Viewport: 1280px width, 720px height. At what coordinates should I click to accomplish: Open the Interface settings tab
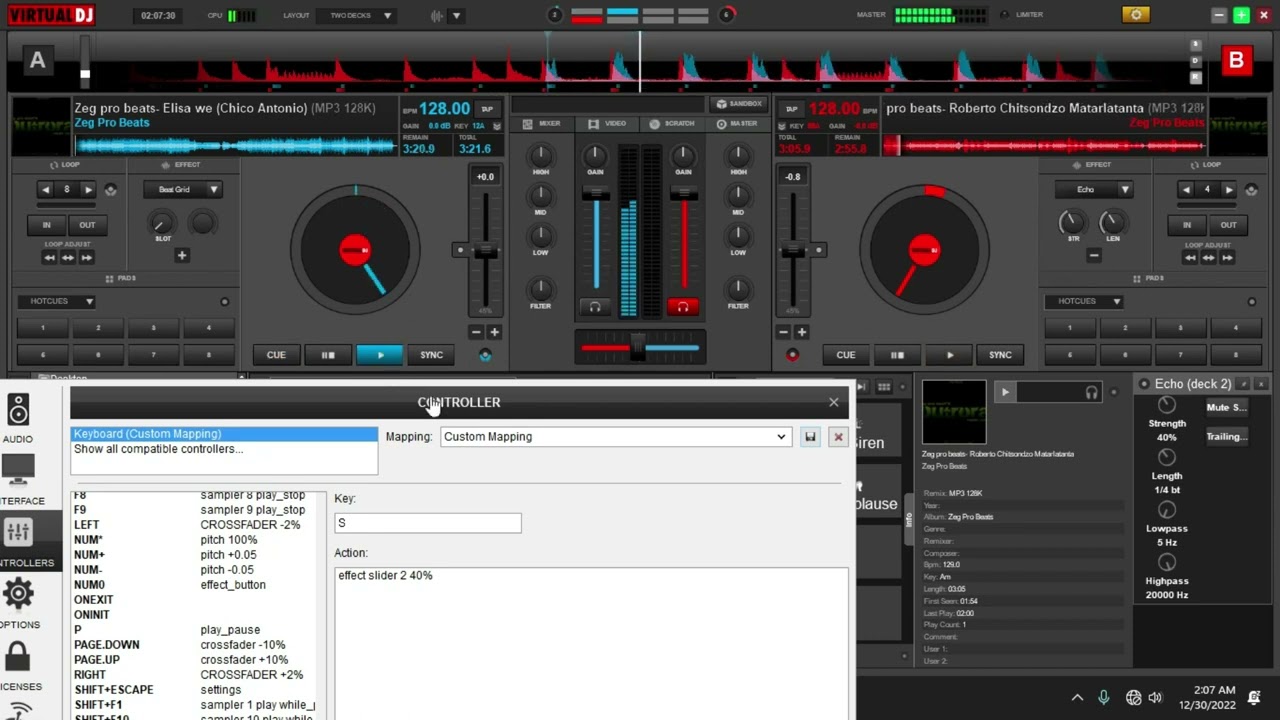point(18,478)
